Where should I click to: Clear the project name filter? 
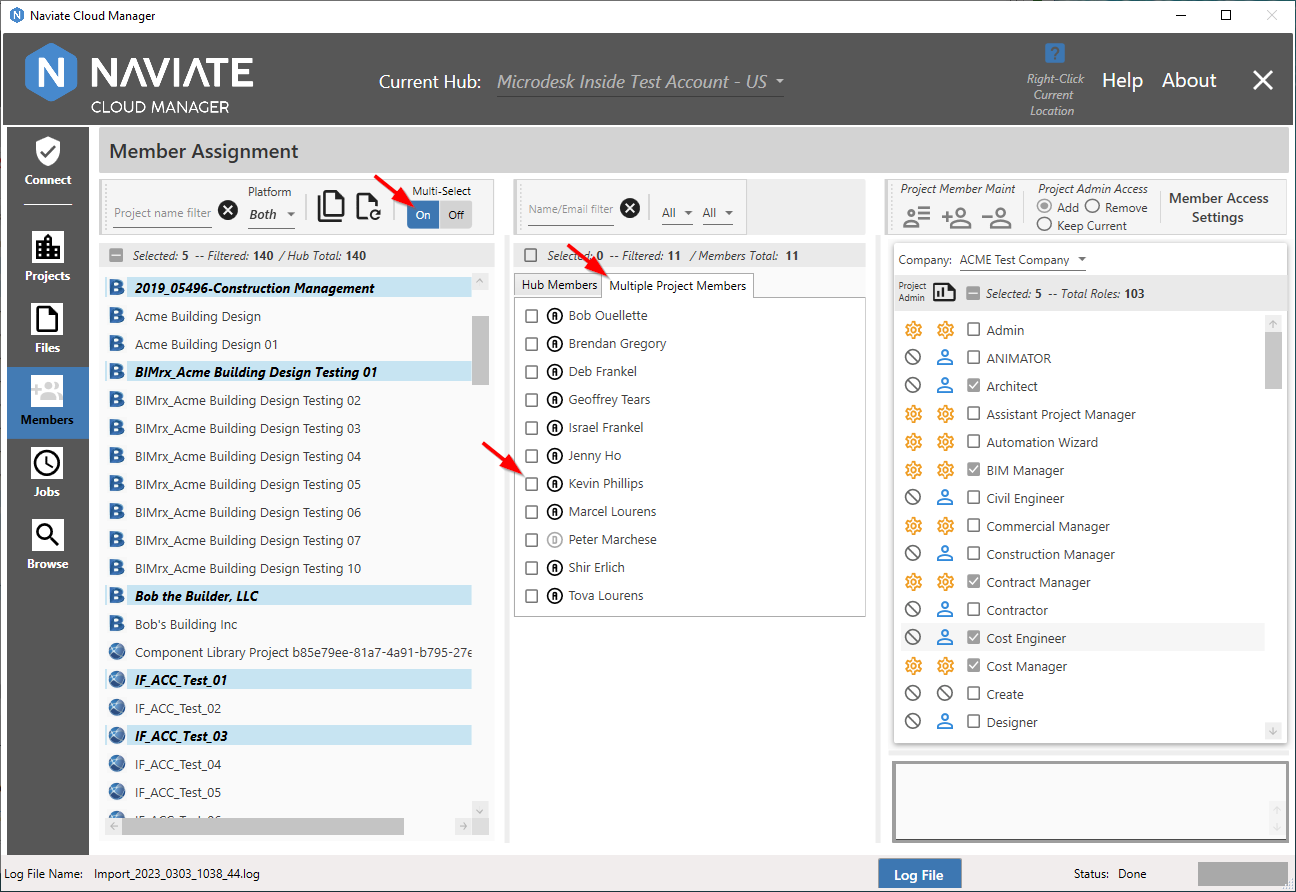click(228, 209)
